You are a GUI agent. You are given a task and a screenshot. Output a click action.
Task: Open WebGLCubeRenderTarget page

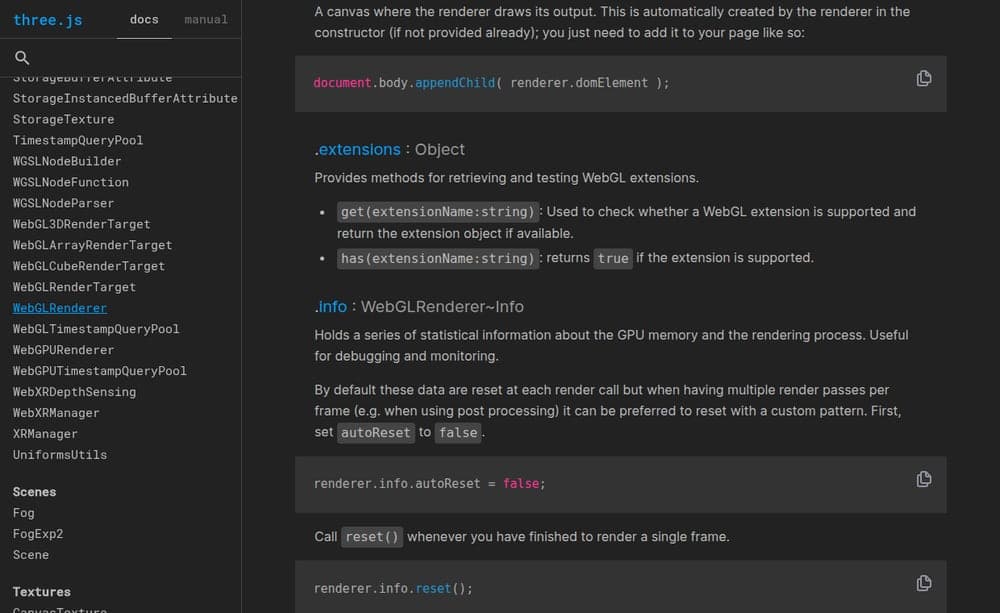89,266
